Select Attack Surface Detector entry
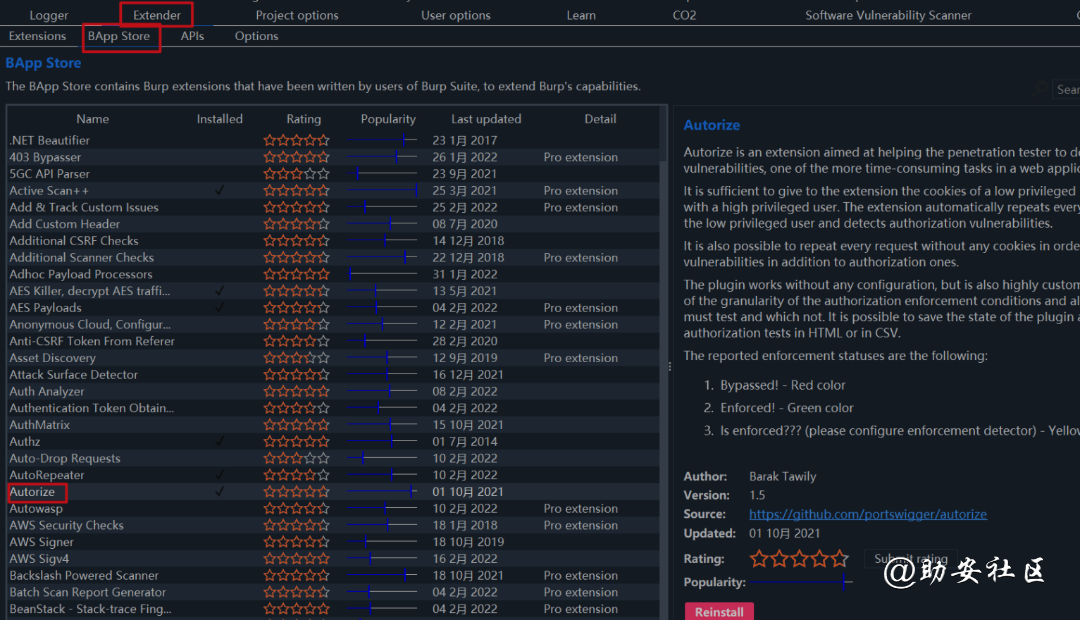This screenshot has height=620, width=1080. click(333, 374)
